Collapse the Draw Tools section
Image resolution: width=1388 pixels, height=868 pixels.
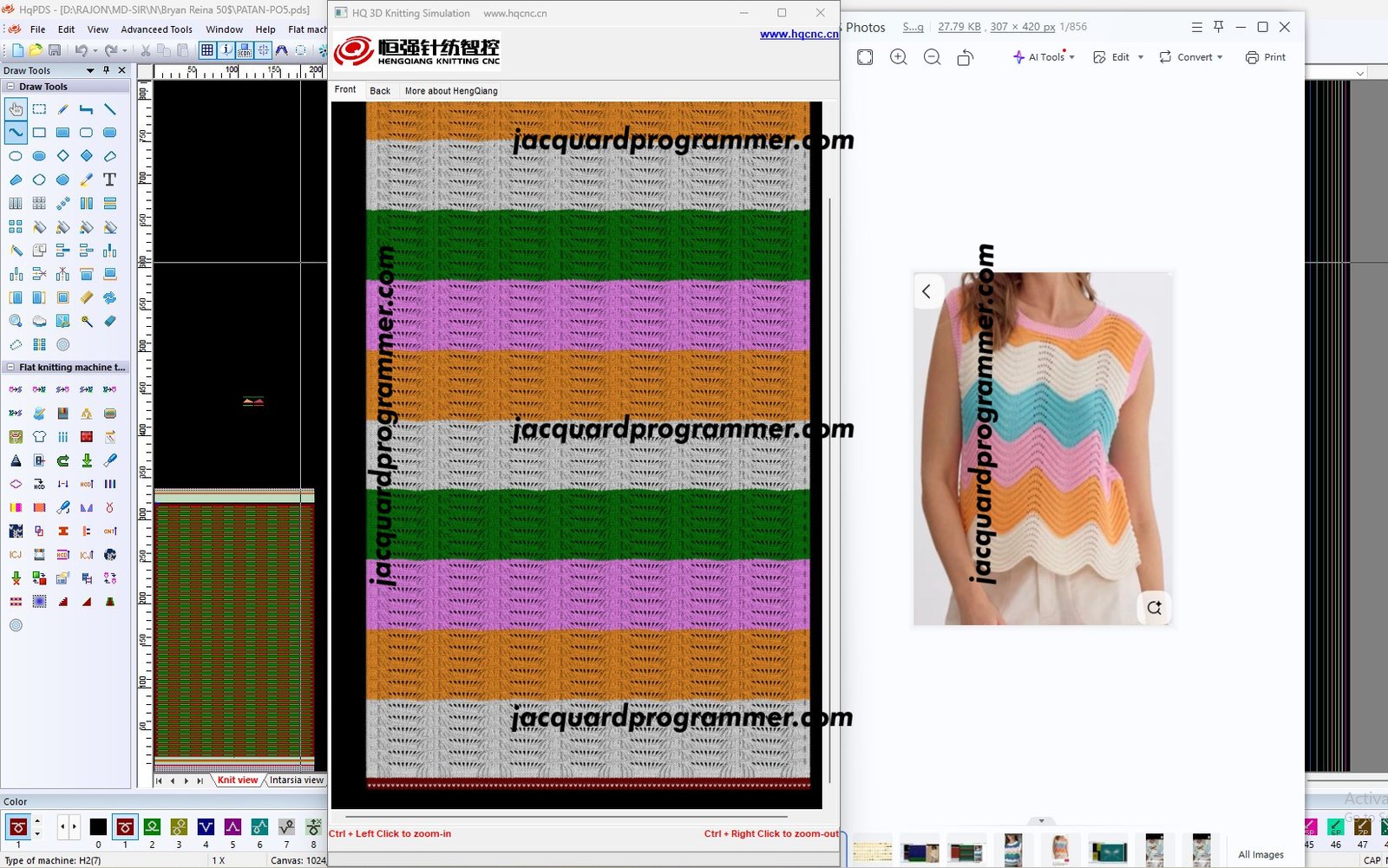click(x=10, y=87)
